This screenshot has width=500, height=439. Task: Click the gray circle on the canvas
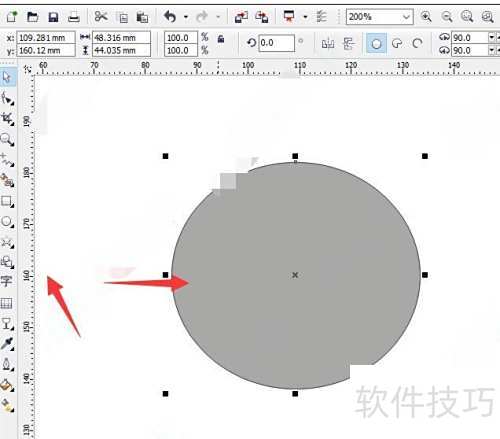point(295,275)
